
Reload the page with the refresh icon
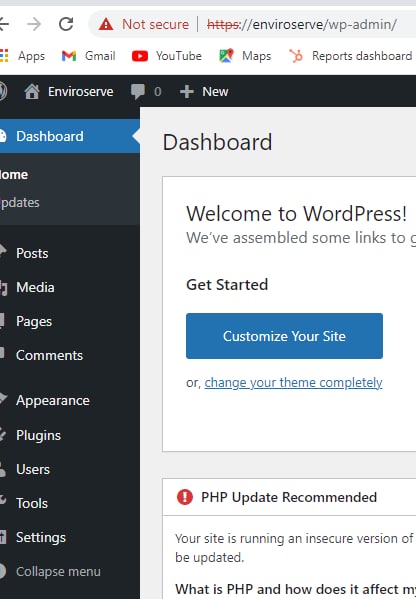66,24
